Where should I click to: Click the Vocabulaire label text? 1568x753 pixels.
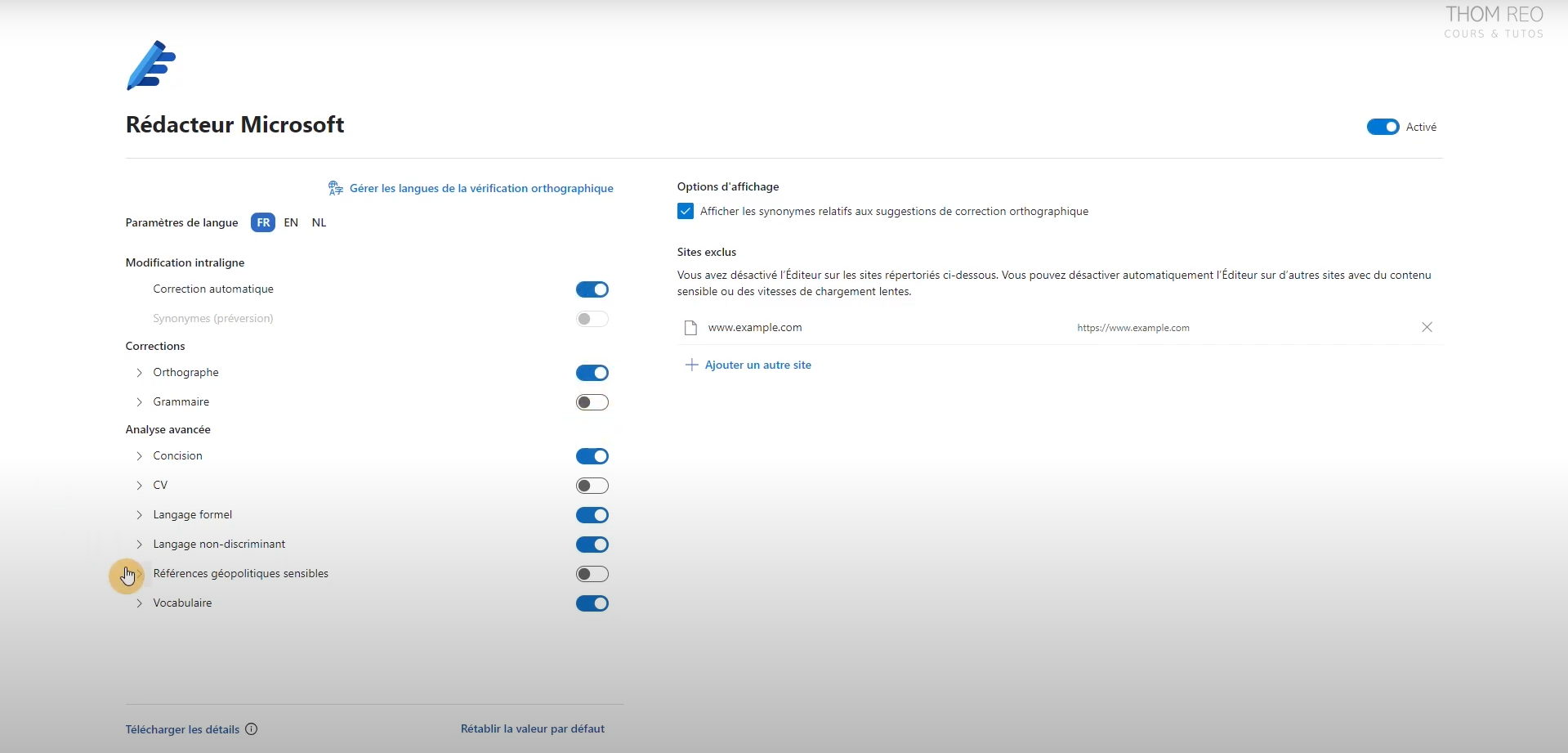pos(182,603)
